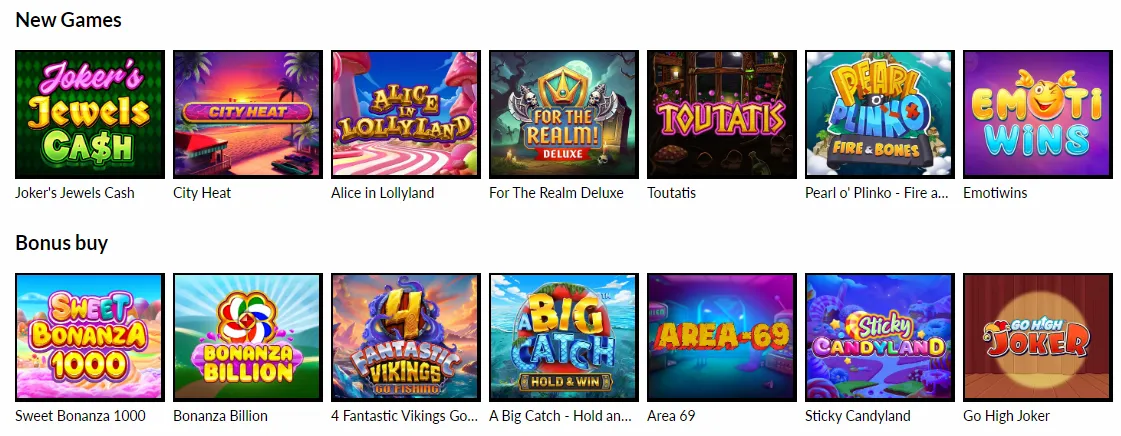1121x436 pixels.
Task: Click the Toutatis game tile
Action: [722, 114]
